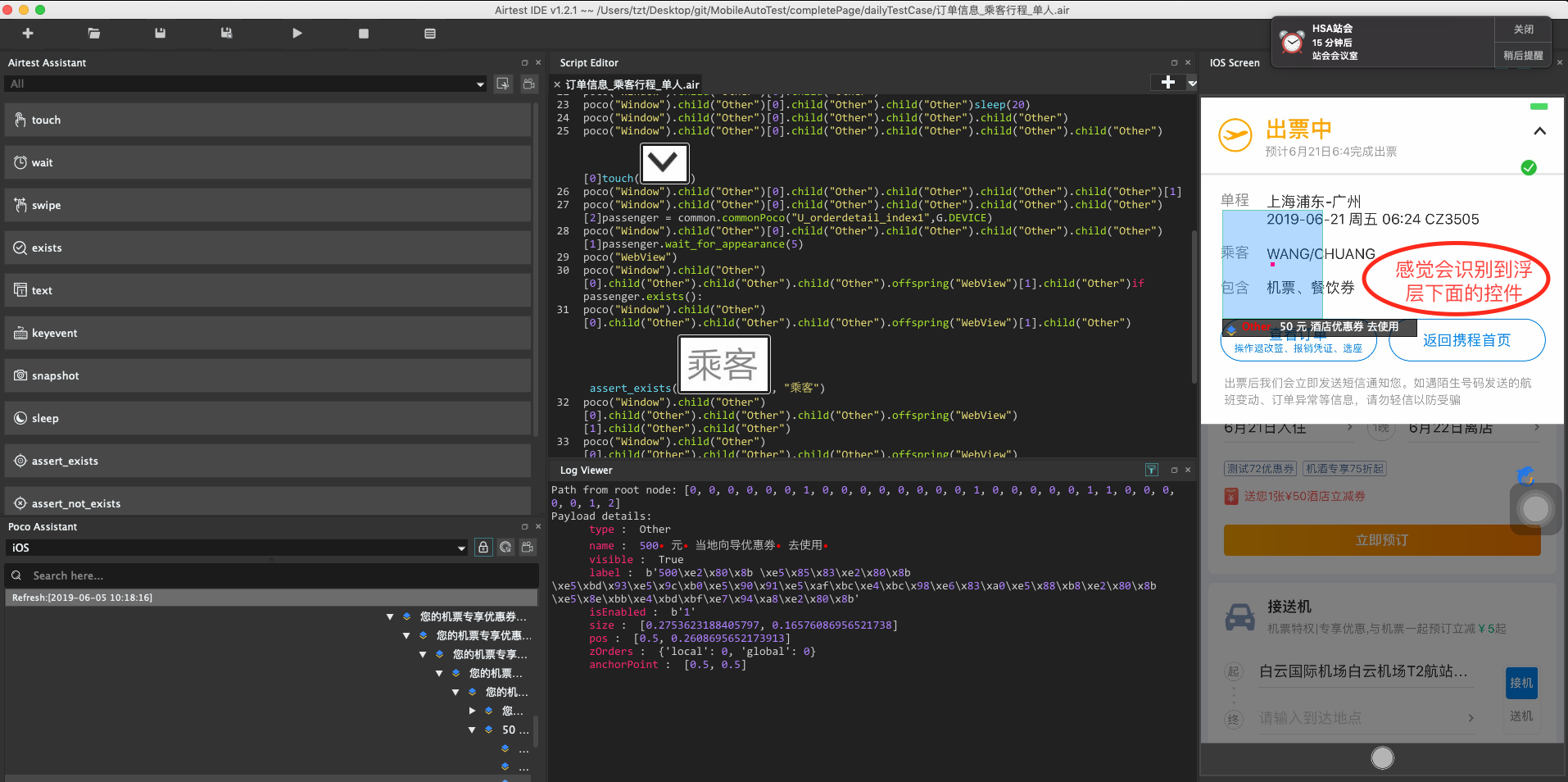Run the script with the play button

point(297,34)
